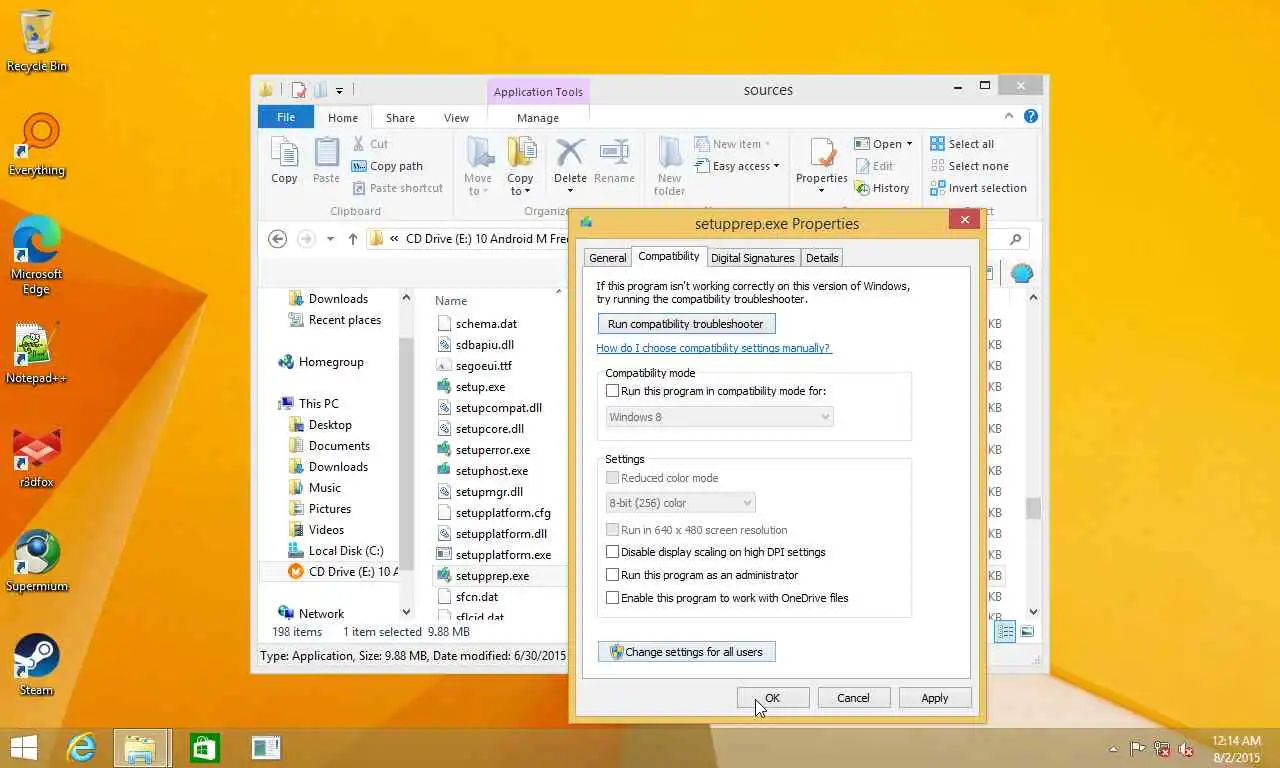Open Notepad++ desktop shortcut
This screenshot has height=768, width=1280.
click(36, 353)
